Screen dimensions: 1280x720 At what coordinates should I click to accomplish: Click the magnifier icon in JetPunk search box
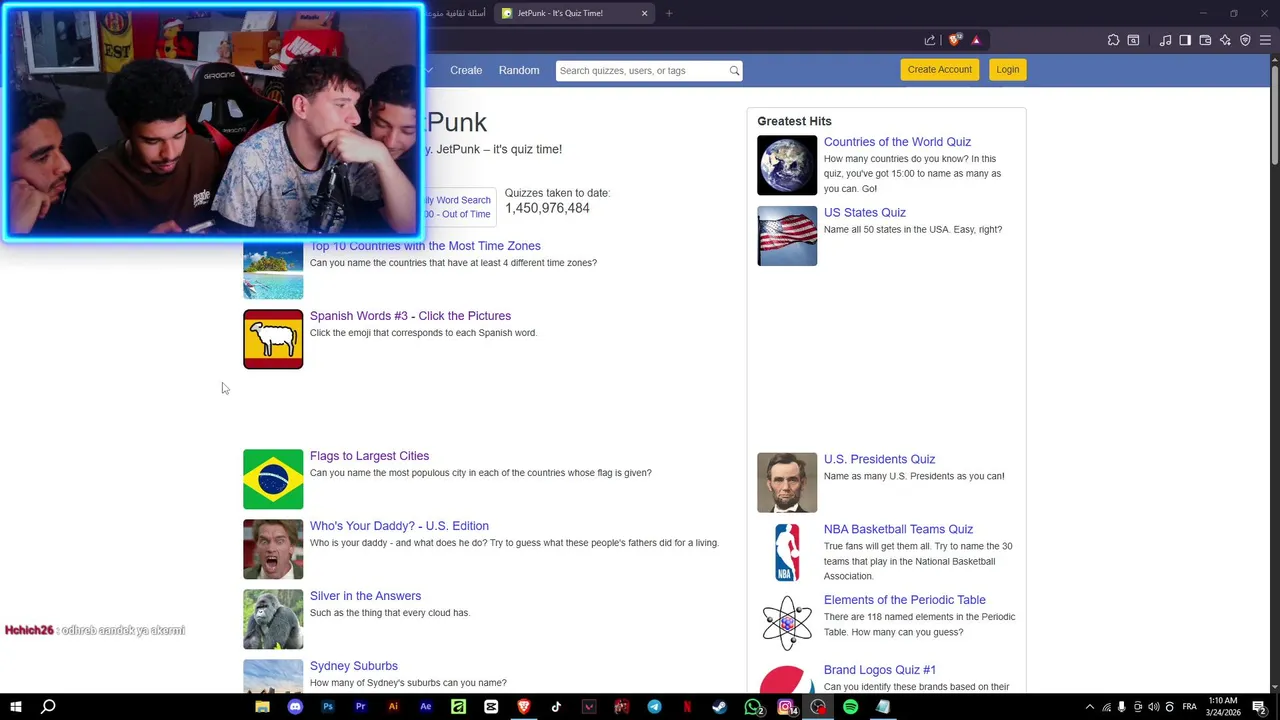(x=734, y=70)
